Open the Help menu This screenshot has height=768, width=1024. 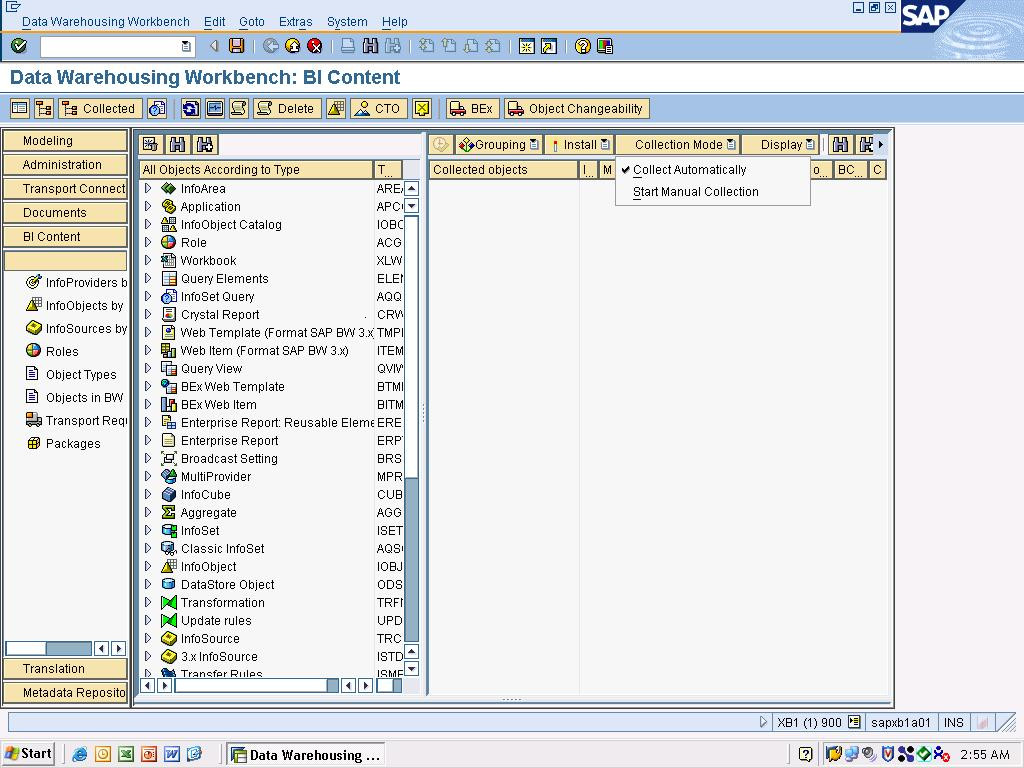394,22
